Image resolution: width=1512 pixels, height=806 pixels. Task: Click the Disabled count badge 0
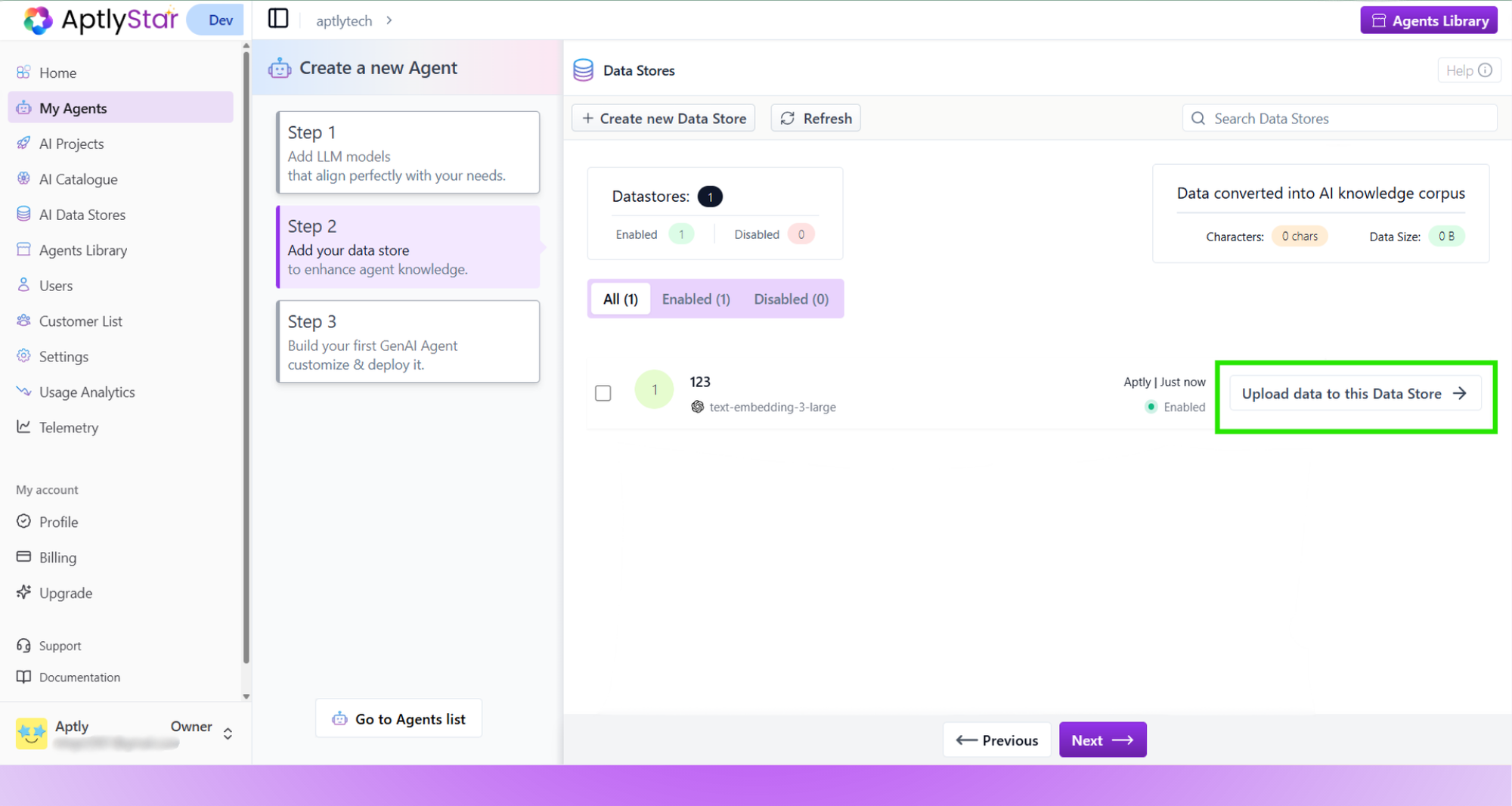[801, 234]
